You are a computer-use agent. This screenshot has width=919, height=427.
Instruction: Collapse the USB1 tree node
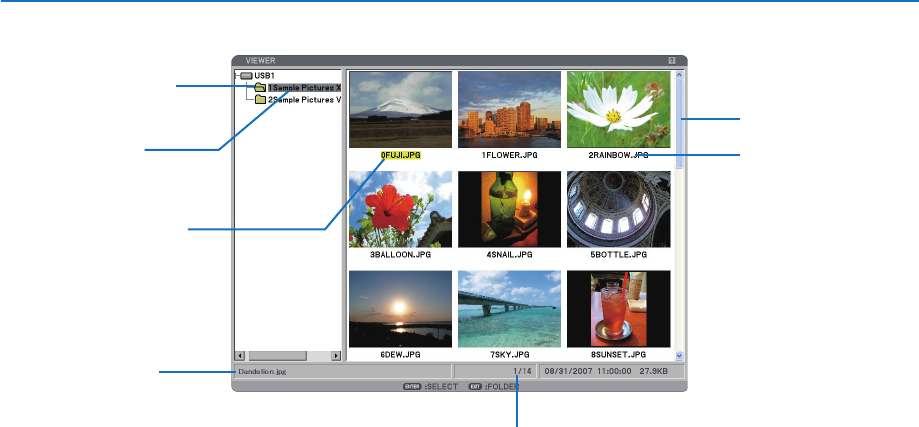point(235,75)
